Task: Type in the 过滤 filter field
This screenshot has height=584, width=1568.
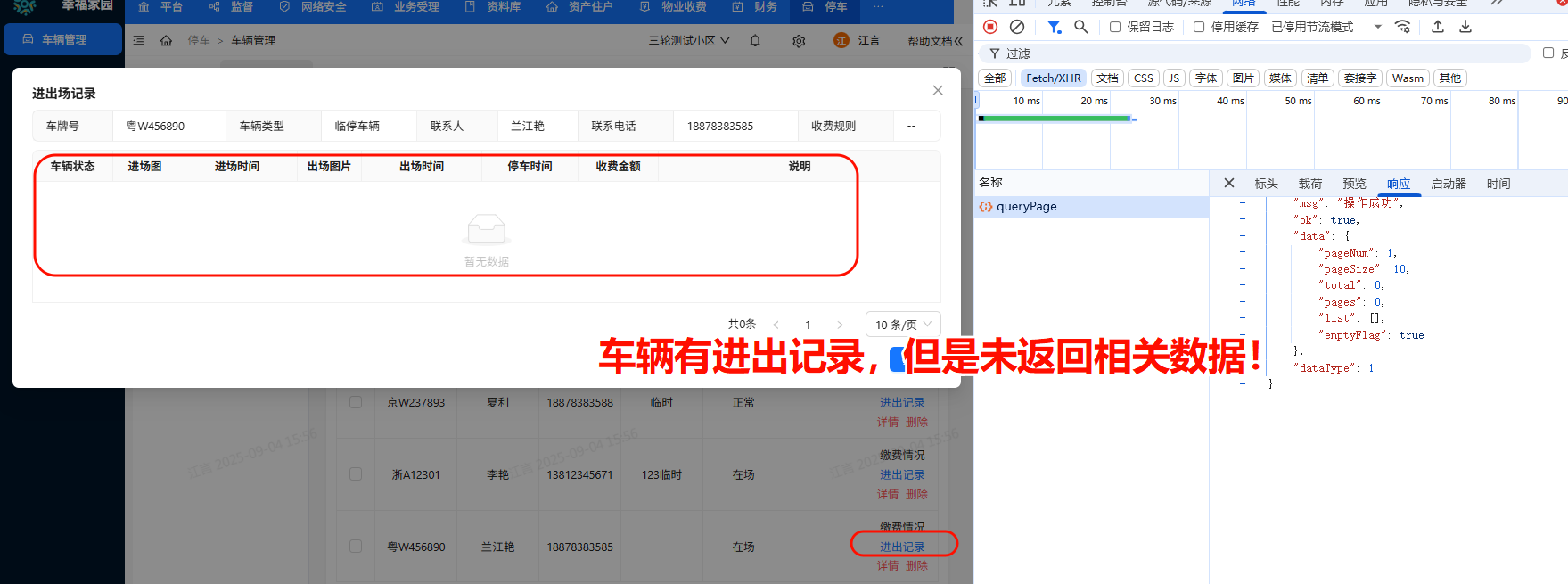Action: coord(1266,53)
